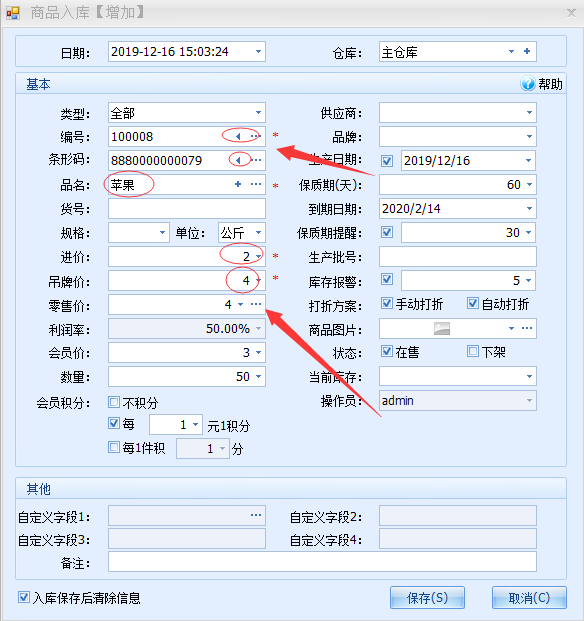The width and height of the screenshot is (584, 621).
Task: Check the 下架 status checkbox
Action: [473, 351]
